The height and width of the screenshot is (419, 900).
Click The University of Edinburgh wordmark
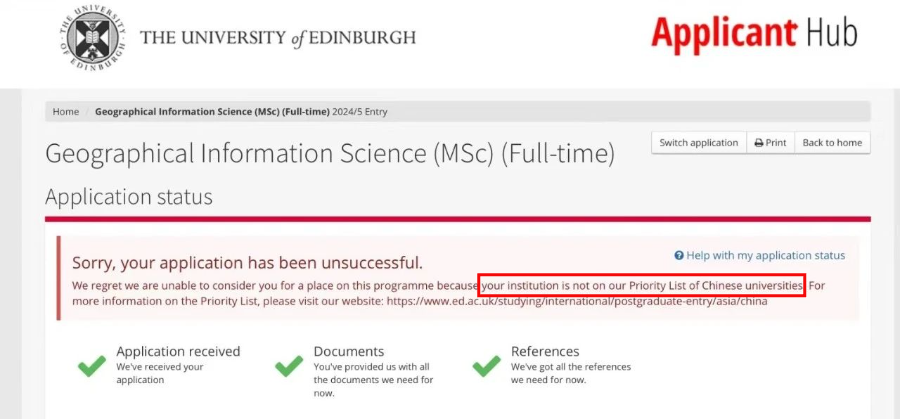tap(278, 38)
